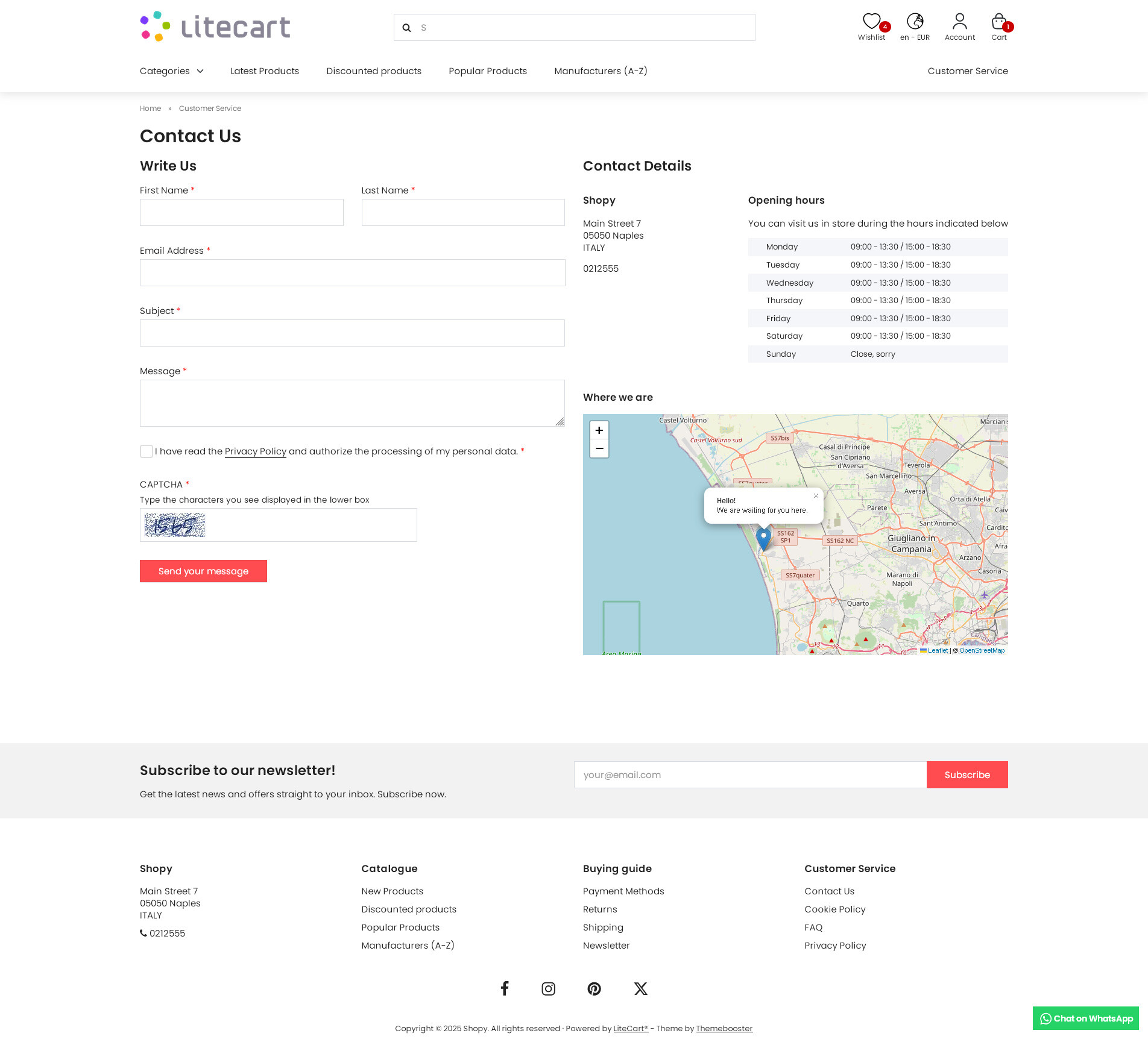Click the Facebook icon in footer
The image size is (1148, 1039).
tap(505, 988)
